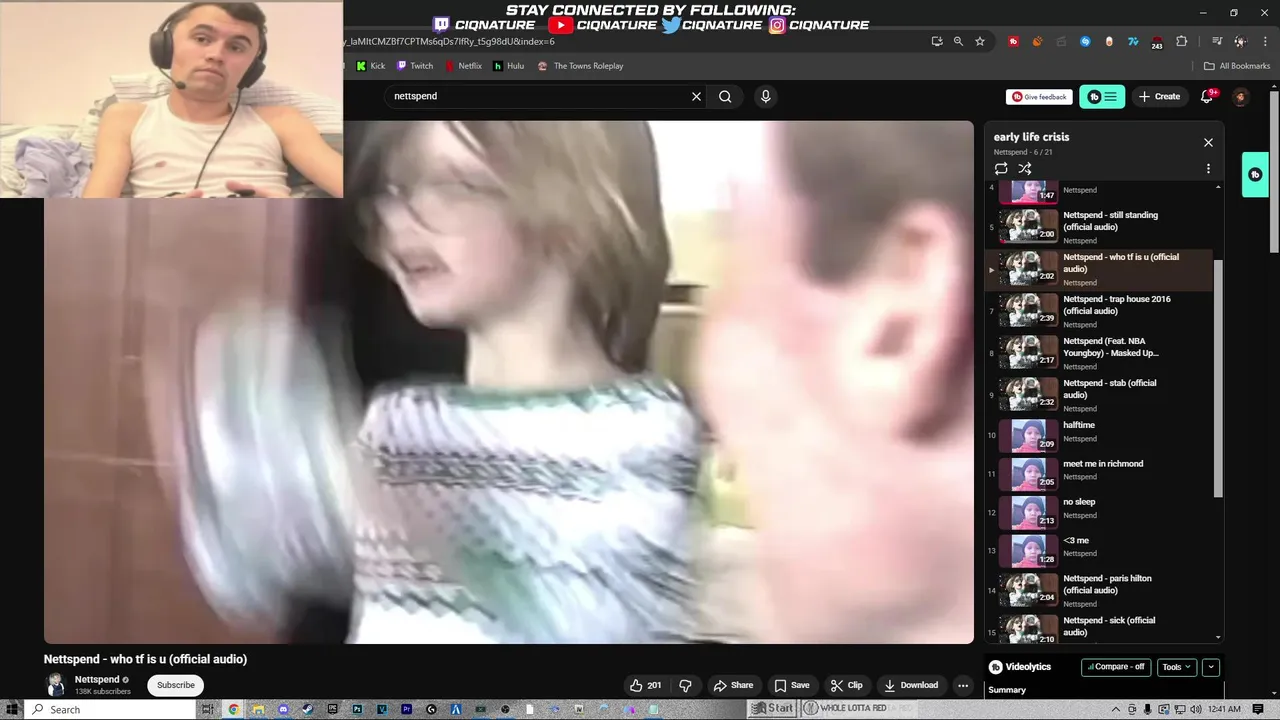Dislike the video
Screen dimensions: 1280x720
click(x=685, y=685)
